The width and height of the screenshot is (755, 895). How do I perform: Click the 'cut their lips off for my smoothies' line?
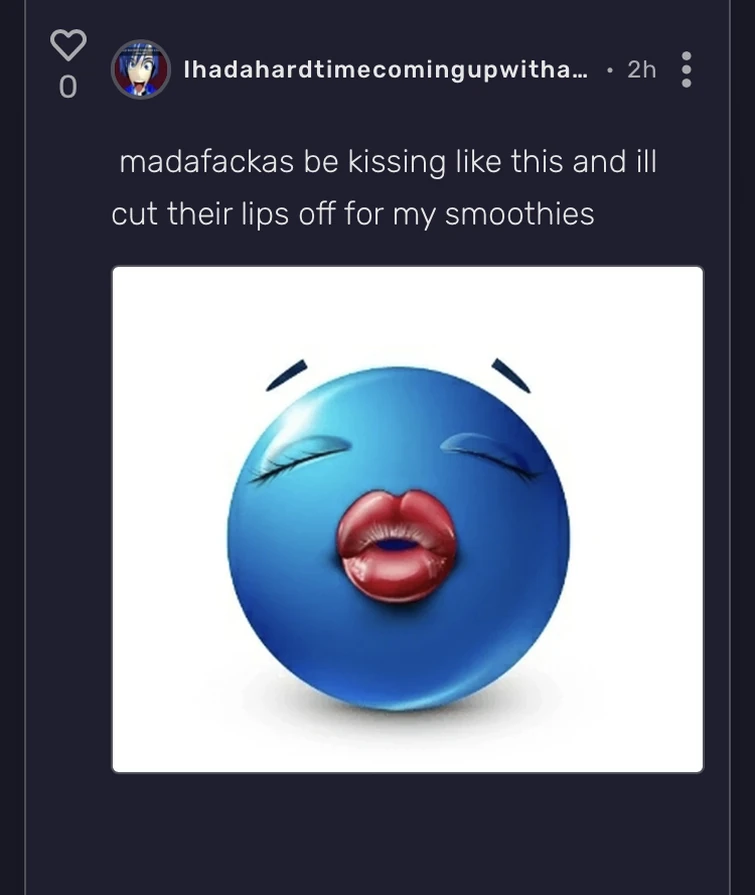click(353, 214)
